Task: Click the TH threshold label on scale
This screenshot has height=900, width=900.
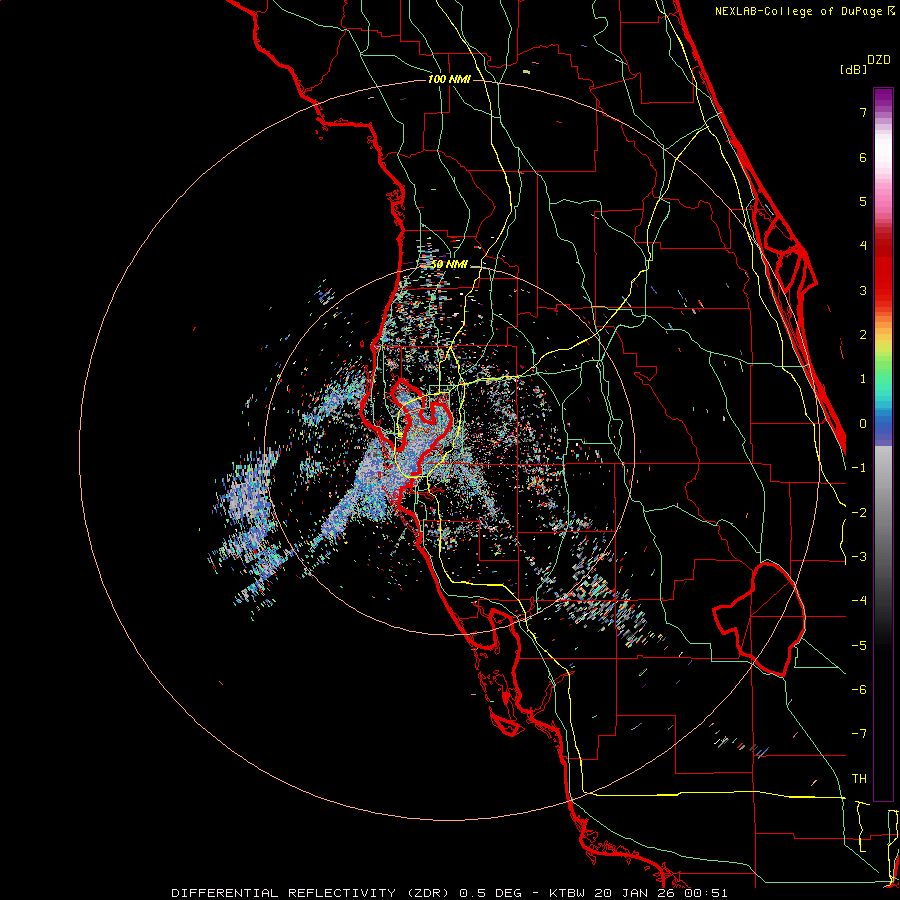Action: coord(859,779)
